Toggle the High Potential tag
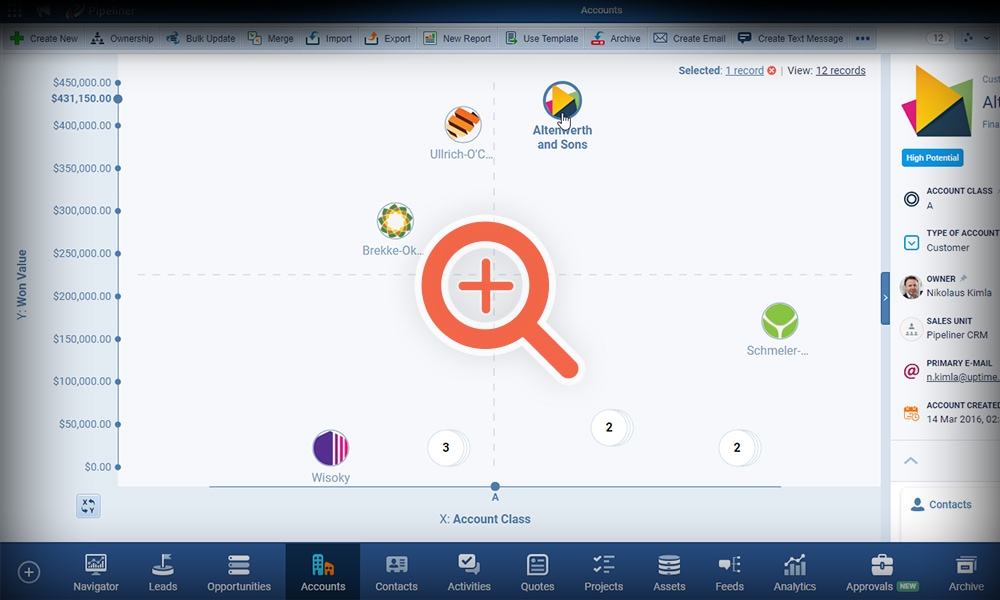Image resolution: width=1000 pixels, height=600 pixels. point(932,157)
